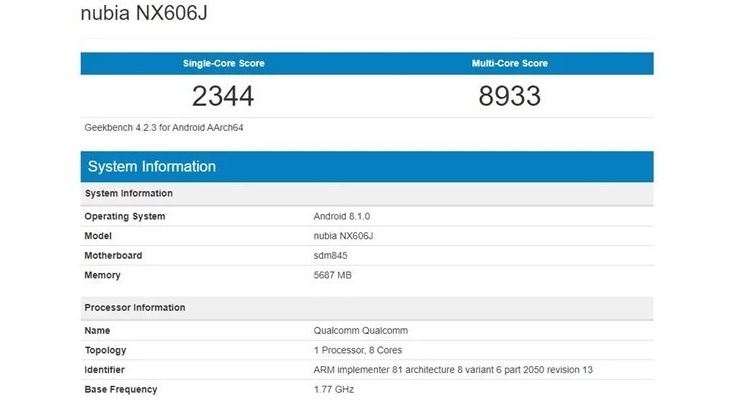Select the Operating System label

125,216
